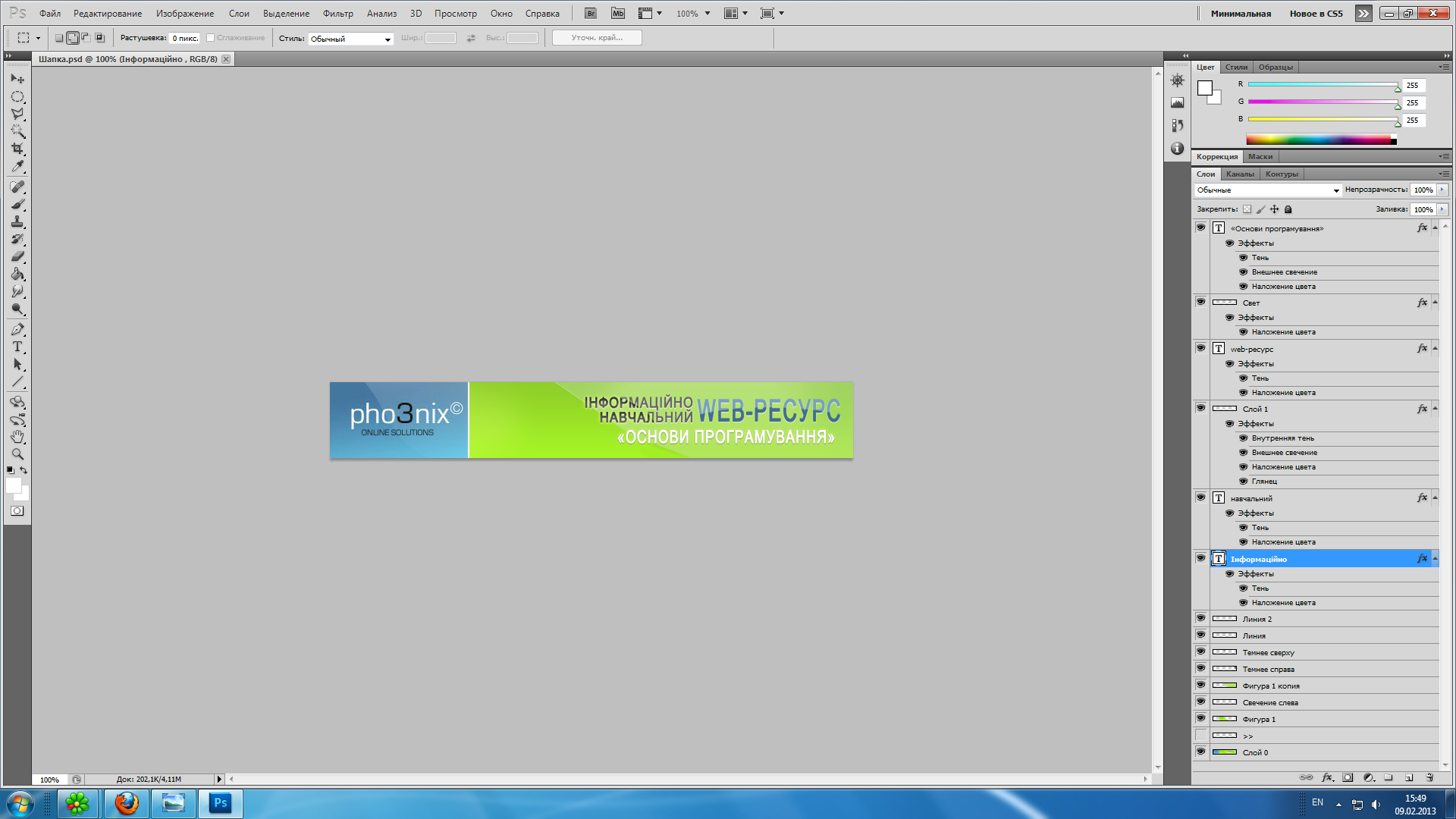
Task: Select the Healing Brush tool
Action: click(17, 187)
